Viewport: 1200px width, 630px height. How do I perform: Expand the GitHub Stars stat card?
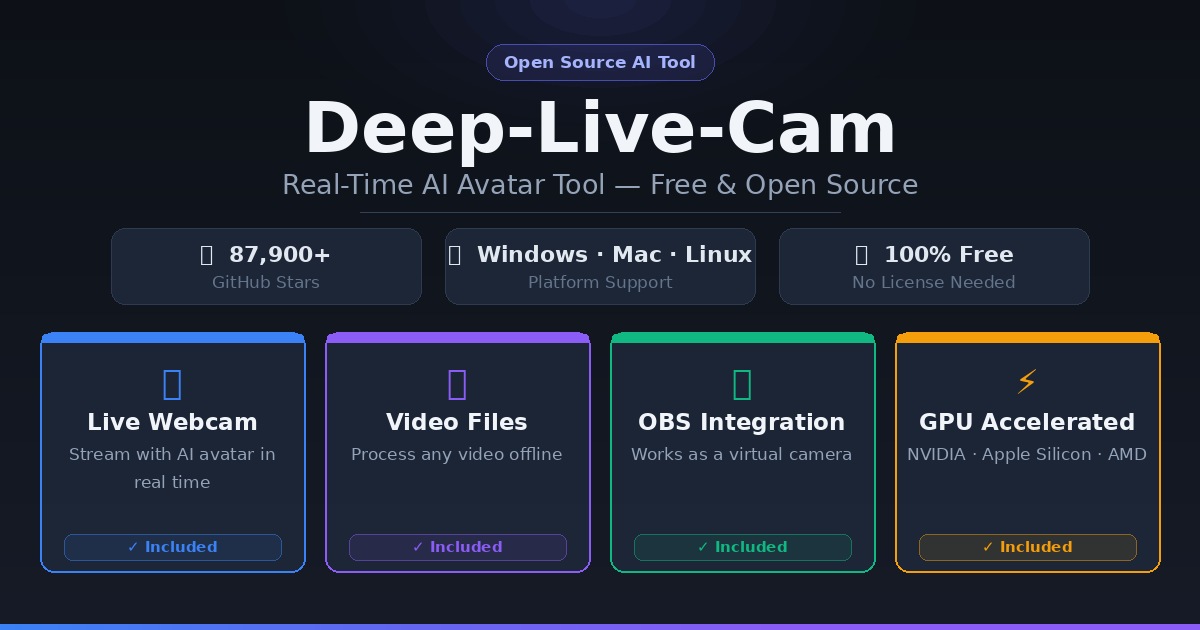point(266,266)
